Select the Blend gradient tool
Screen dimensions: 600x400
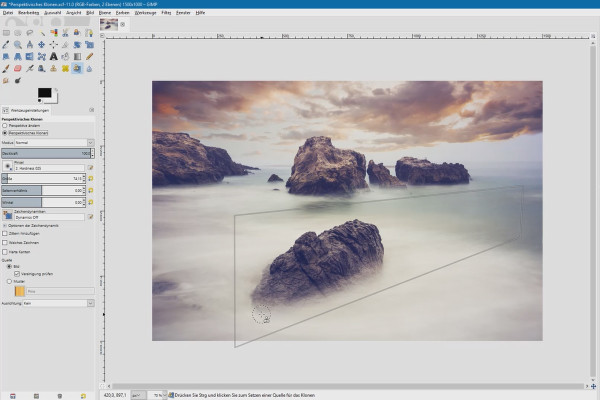77,57
